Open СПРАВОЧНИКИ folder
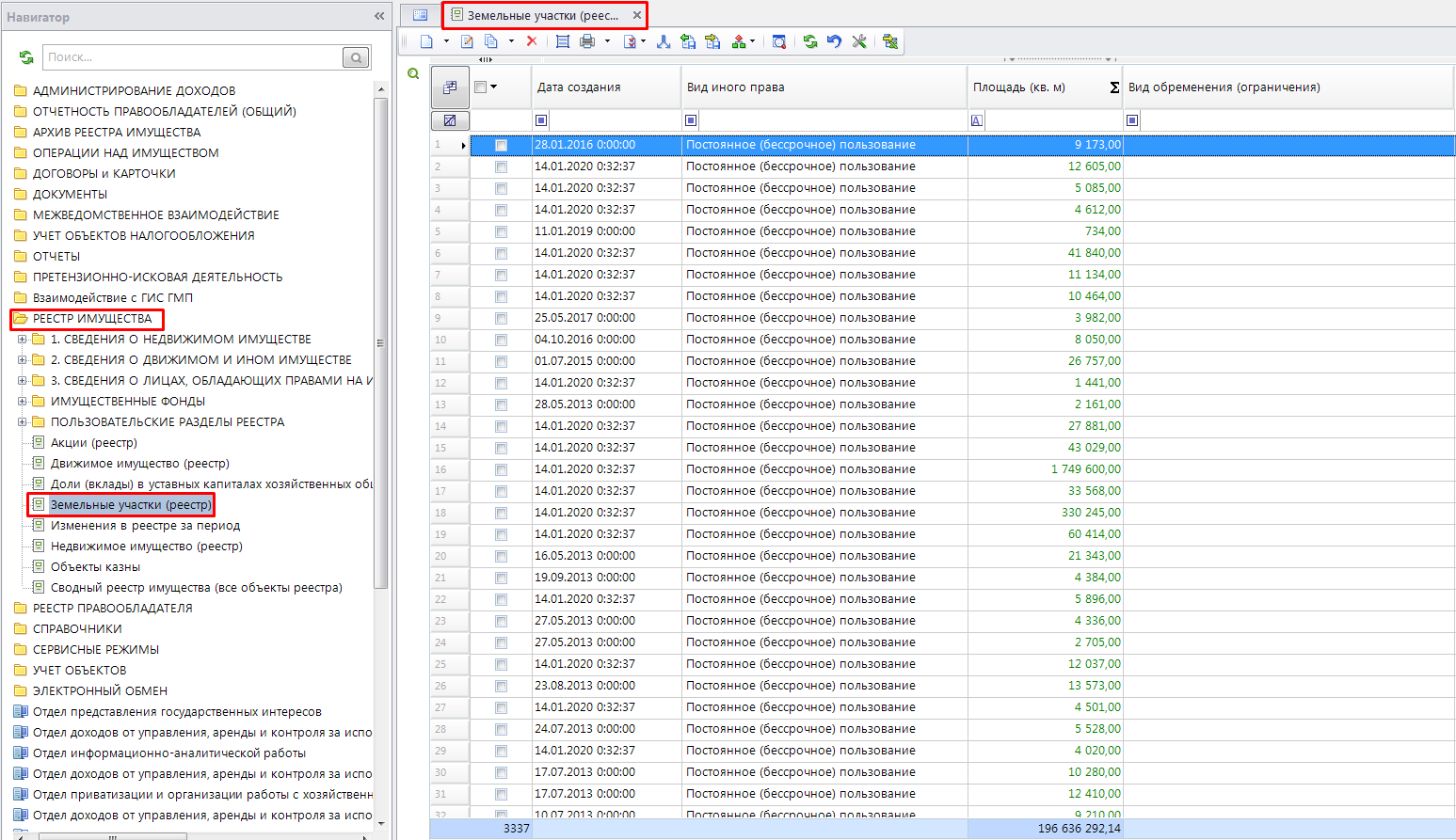Screen dimensions: 1456x840 point(77,628)
